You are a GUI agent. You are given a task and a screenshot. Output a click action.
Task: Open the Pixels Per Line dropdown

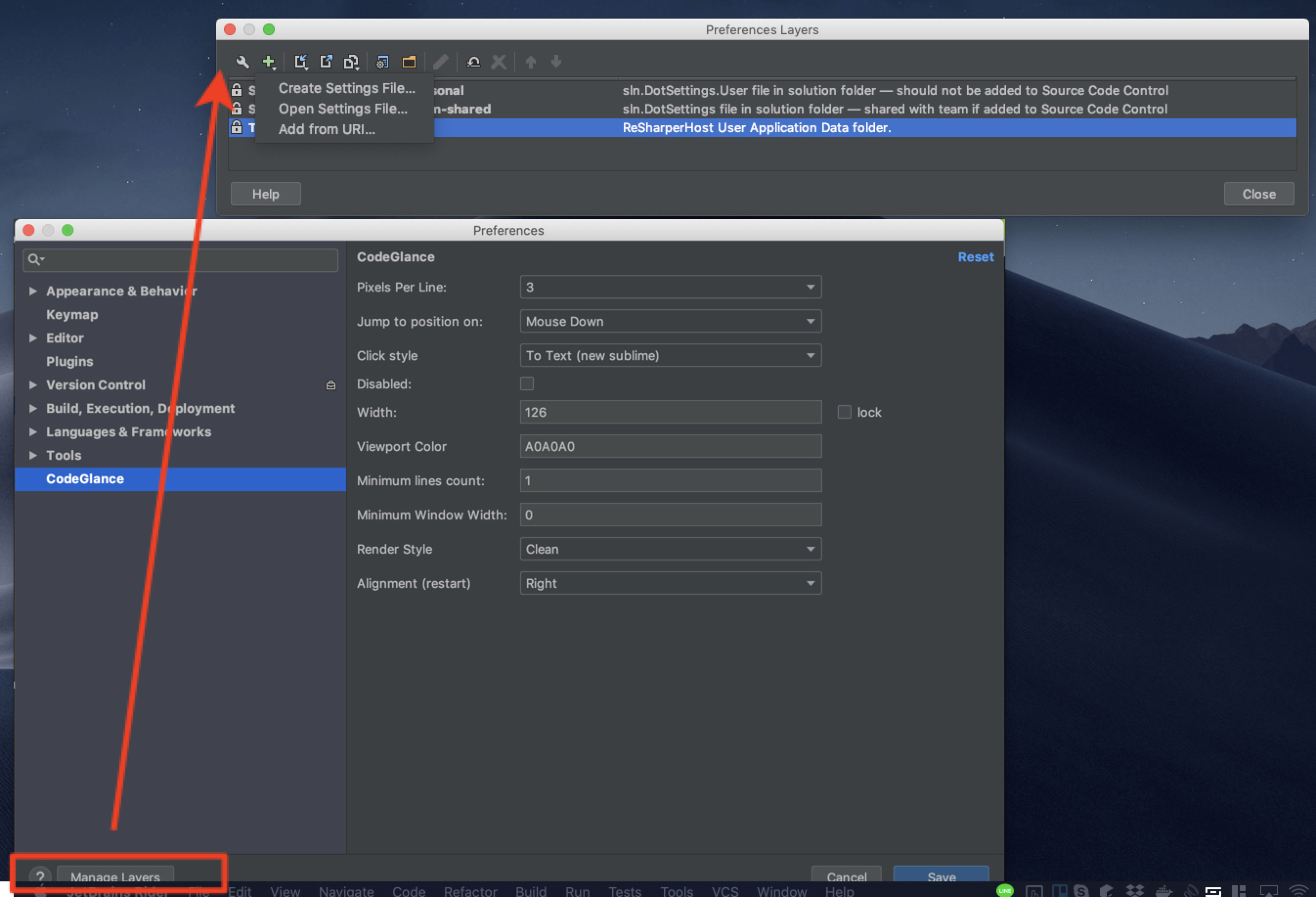point(670,287)
